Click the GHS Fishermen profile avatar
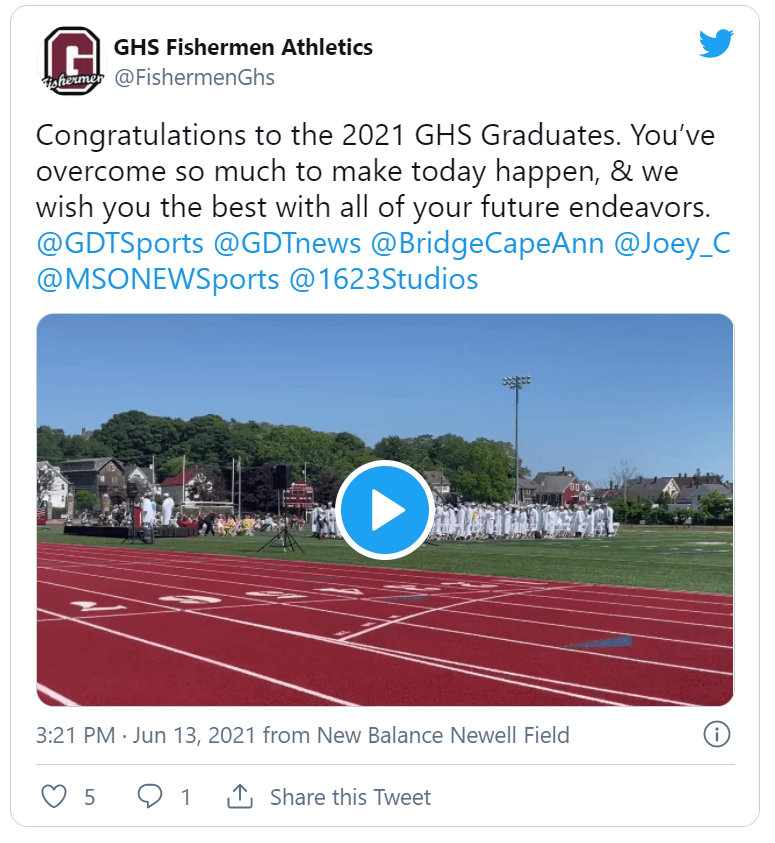The height and width of the screenshot is (843, 775). point(70,62)
